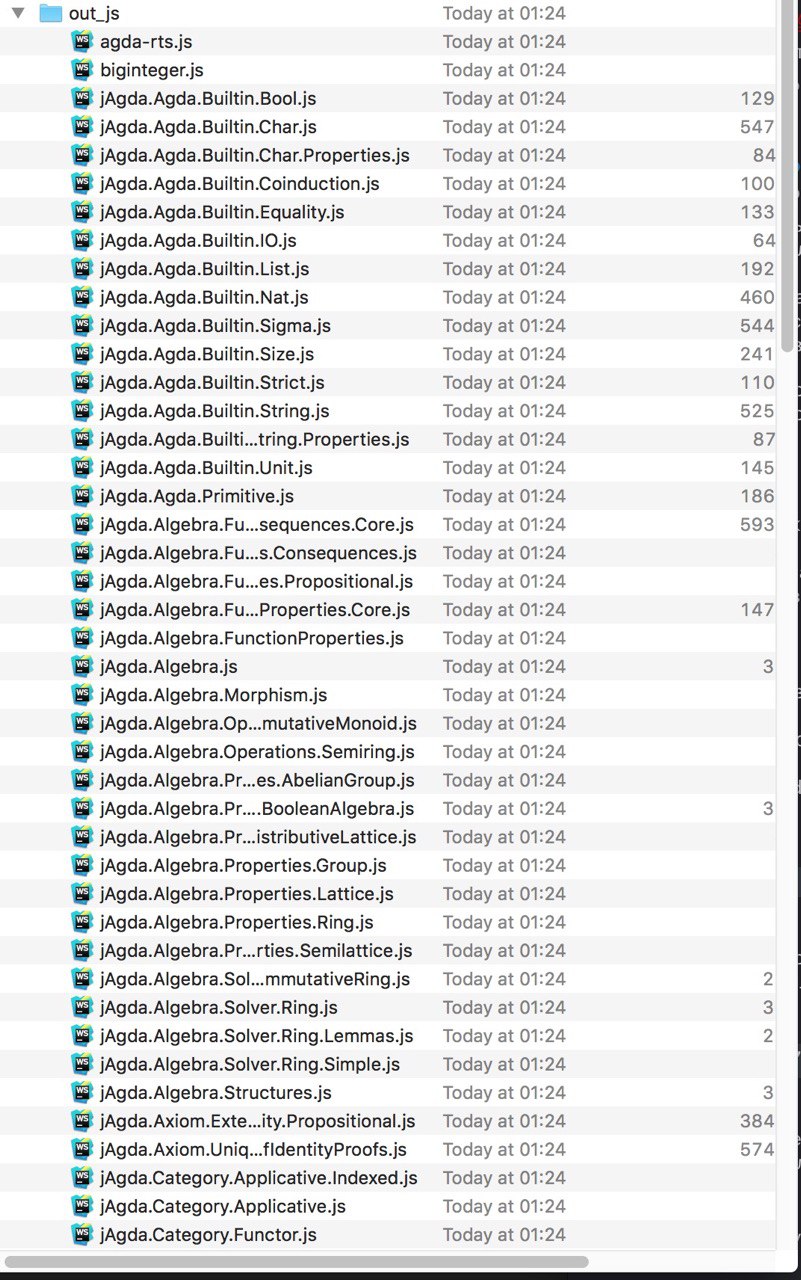Click icon of jAgda.Agda.Builtin.Strict.js
Screen dimensions: 801x1280
point(82,382)
